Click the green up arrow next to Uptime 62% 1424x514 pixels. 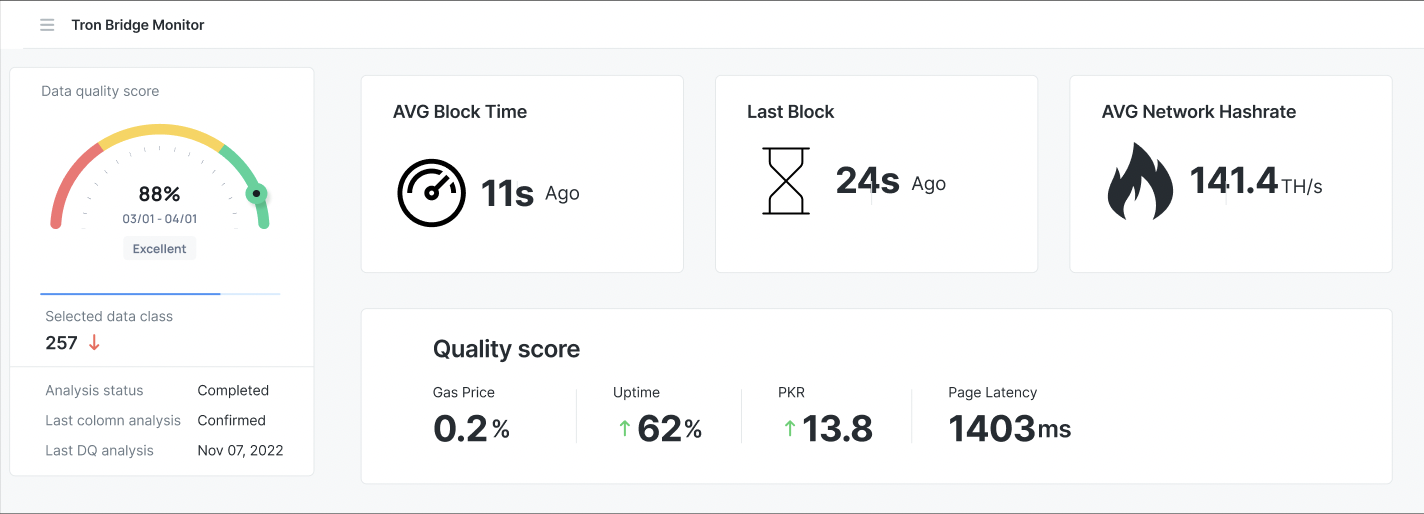[624, 428]
